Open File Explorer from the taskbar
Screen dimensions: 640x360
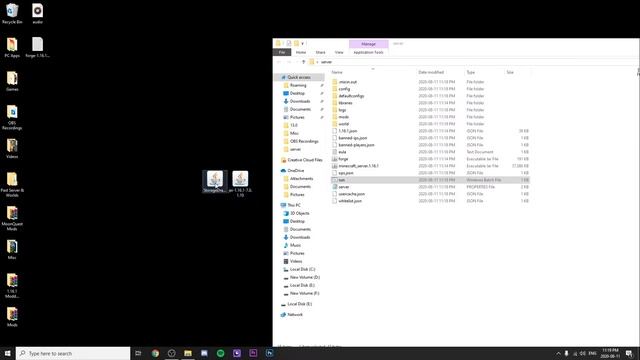pos(188,353)
